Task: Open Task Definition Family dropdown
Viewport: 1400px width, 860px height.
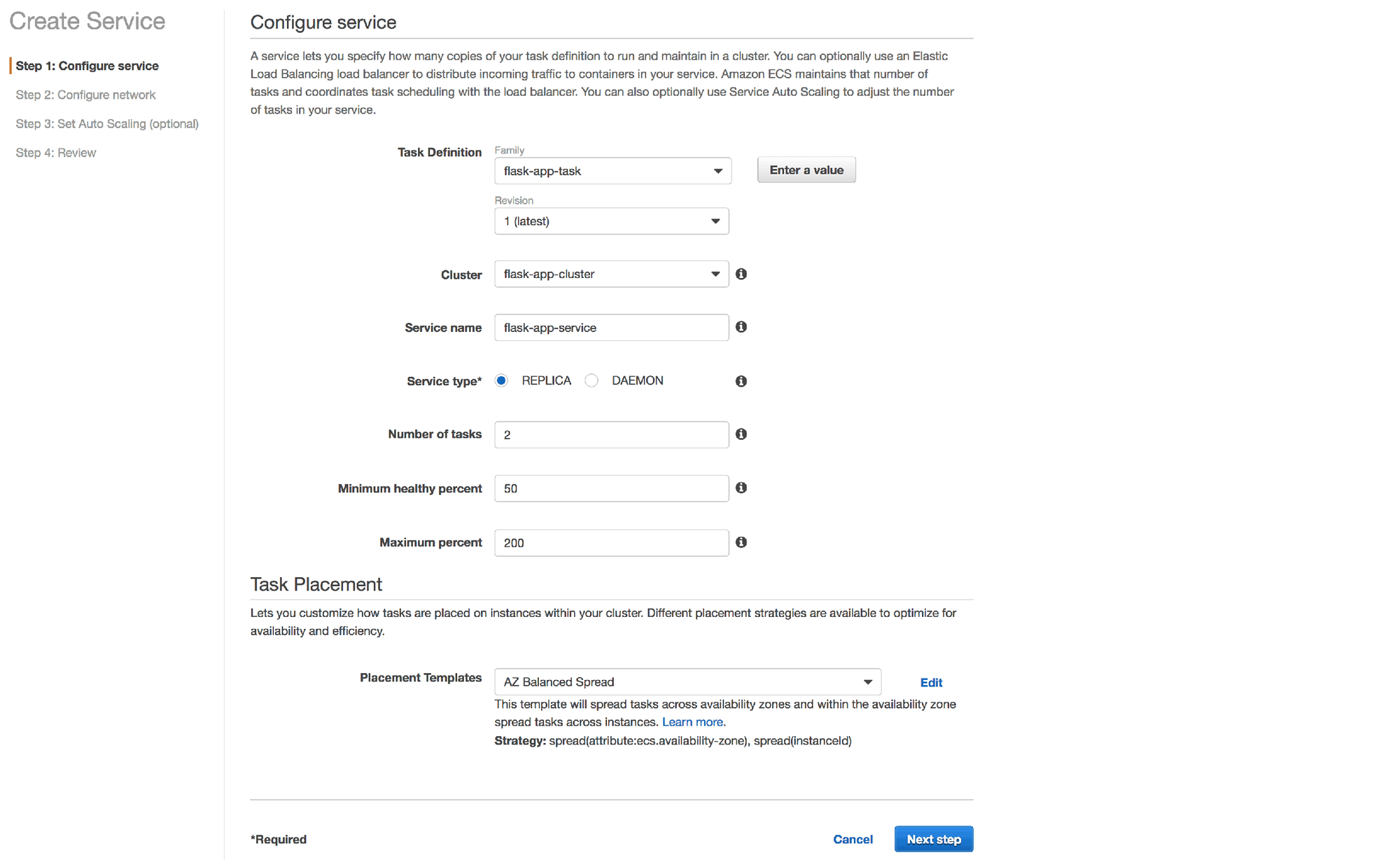Action: coord(612,171)
